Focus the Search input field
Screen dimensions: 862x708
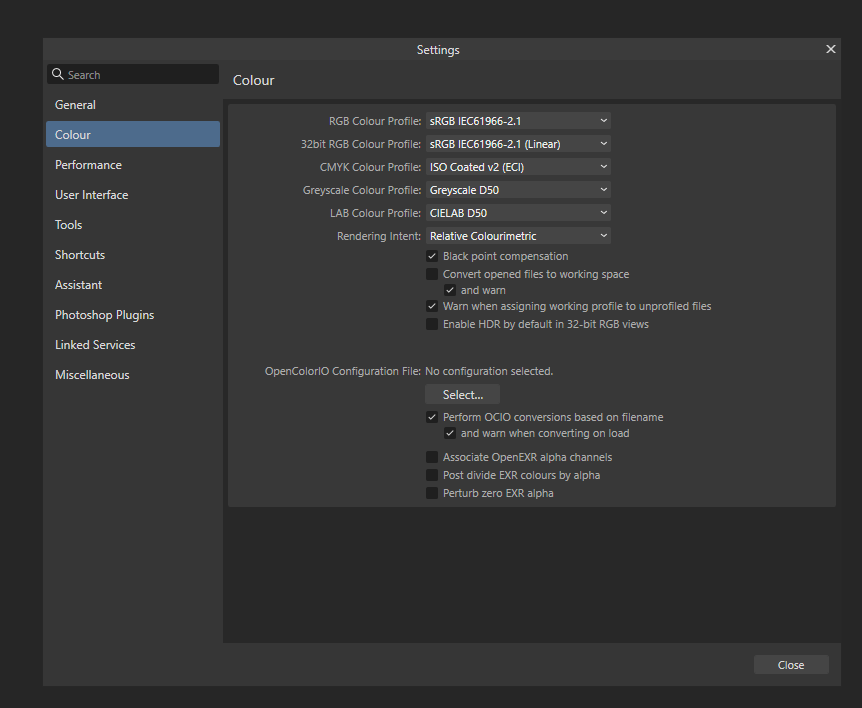(x=133, y=74)
